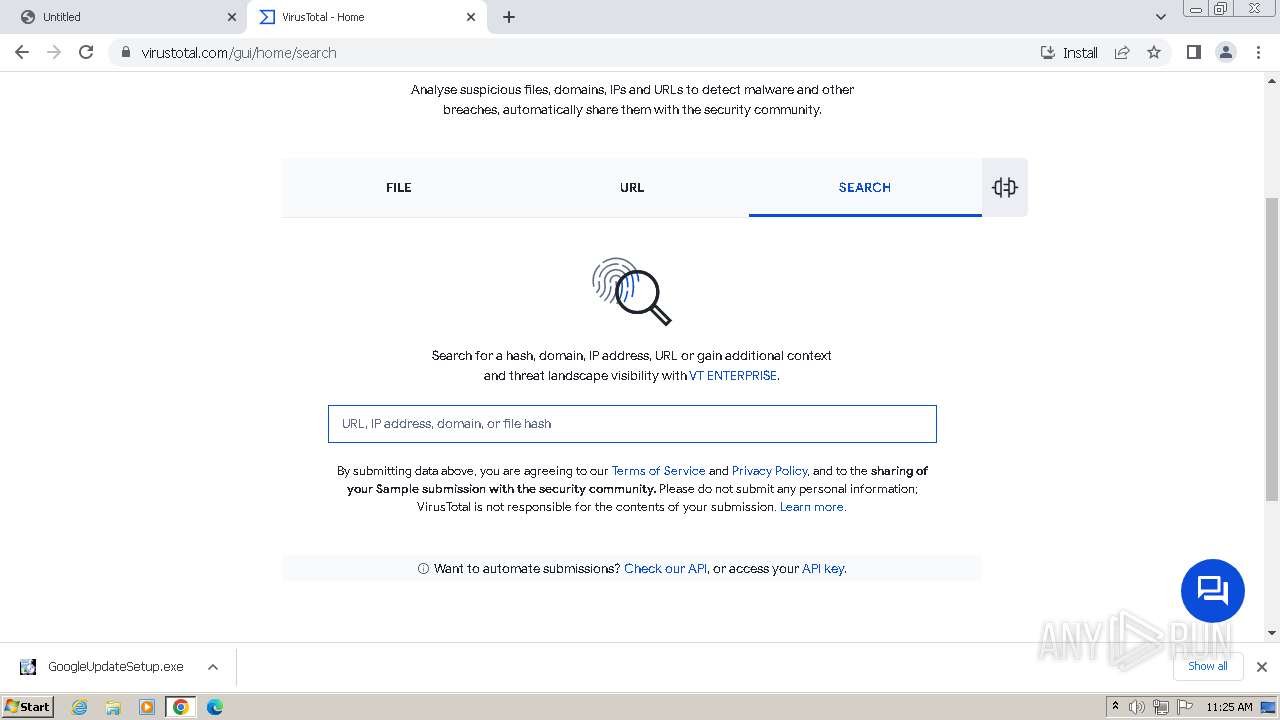
Task: Focus the URL, IP address, domain search field
Action: click(x=632, y=424)
